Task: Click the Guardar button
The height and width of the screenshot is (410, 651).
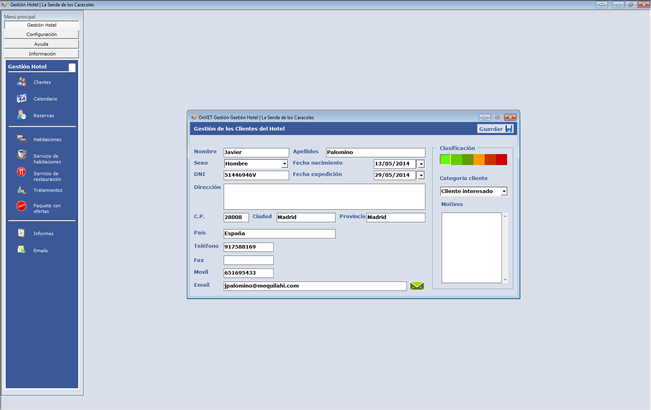Action: point(495,129)
